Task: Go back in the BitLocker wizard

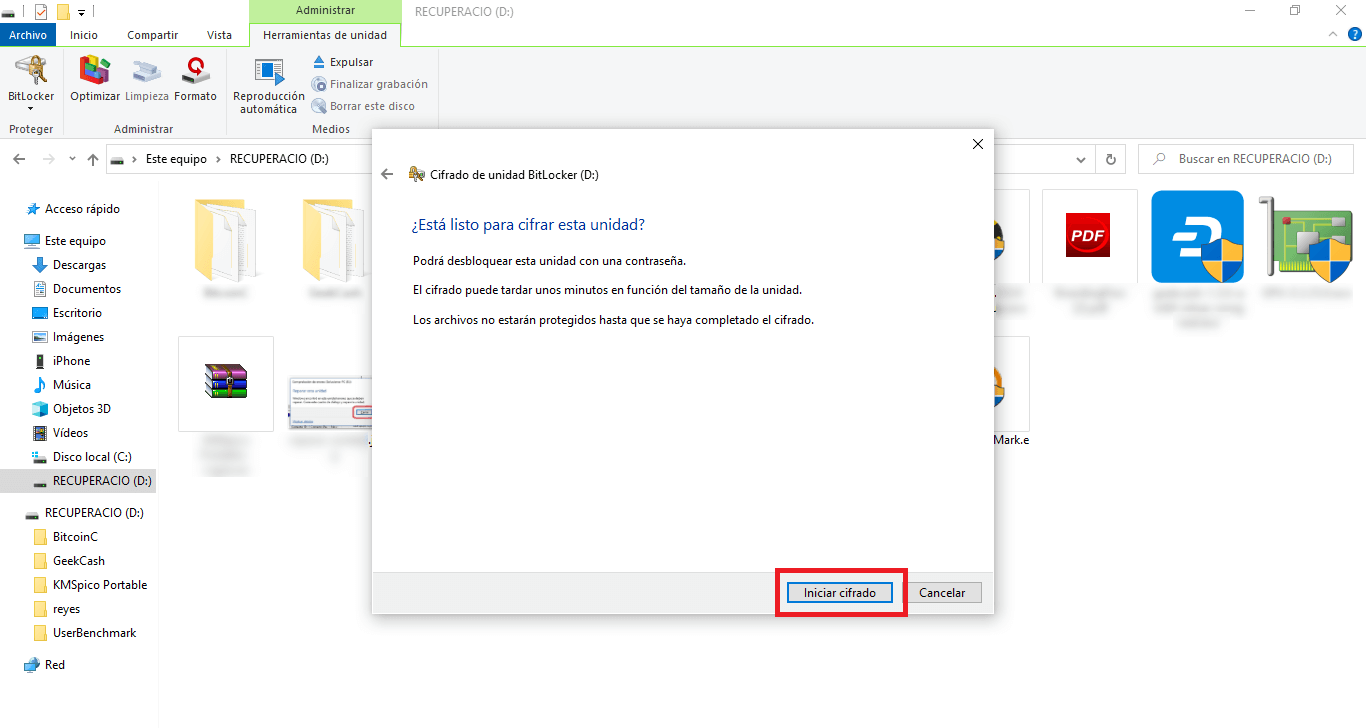Action: tap(388, 174)
